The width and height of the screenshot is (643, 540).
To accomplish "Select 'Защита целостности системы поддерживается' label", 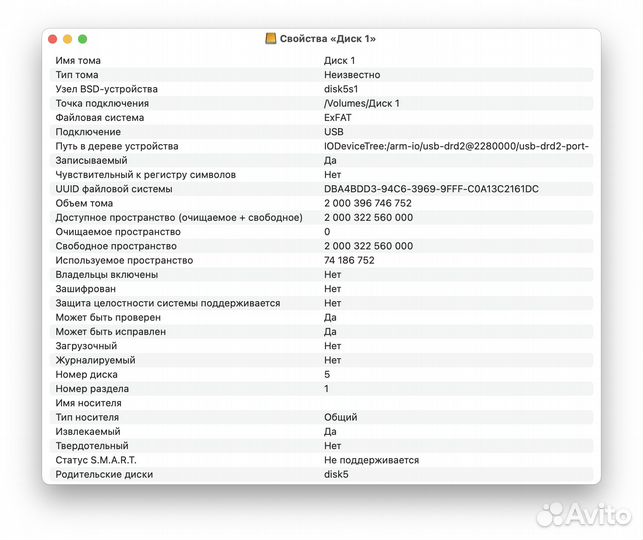I will point(168,303).
